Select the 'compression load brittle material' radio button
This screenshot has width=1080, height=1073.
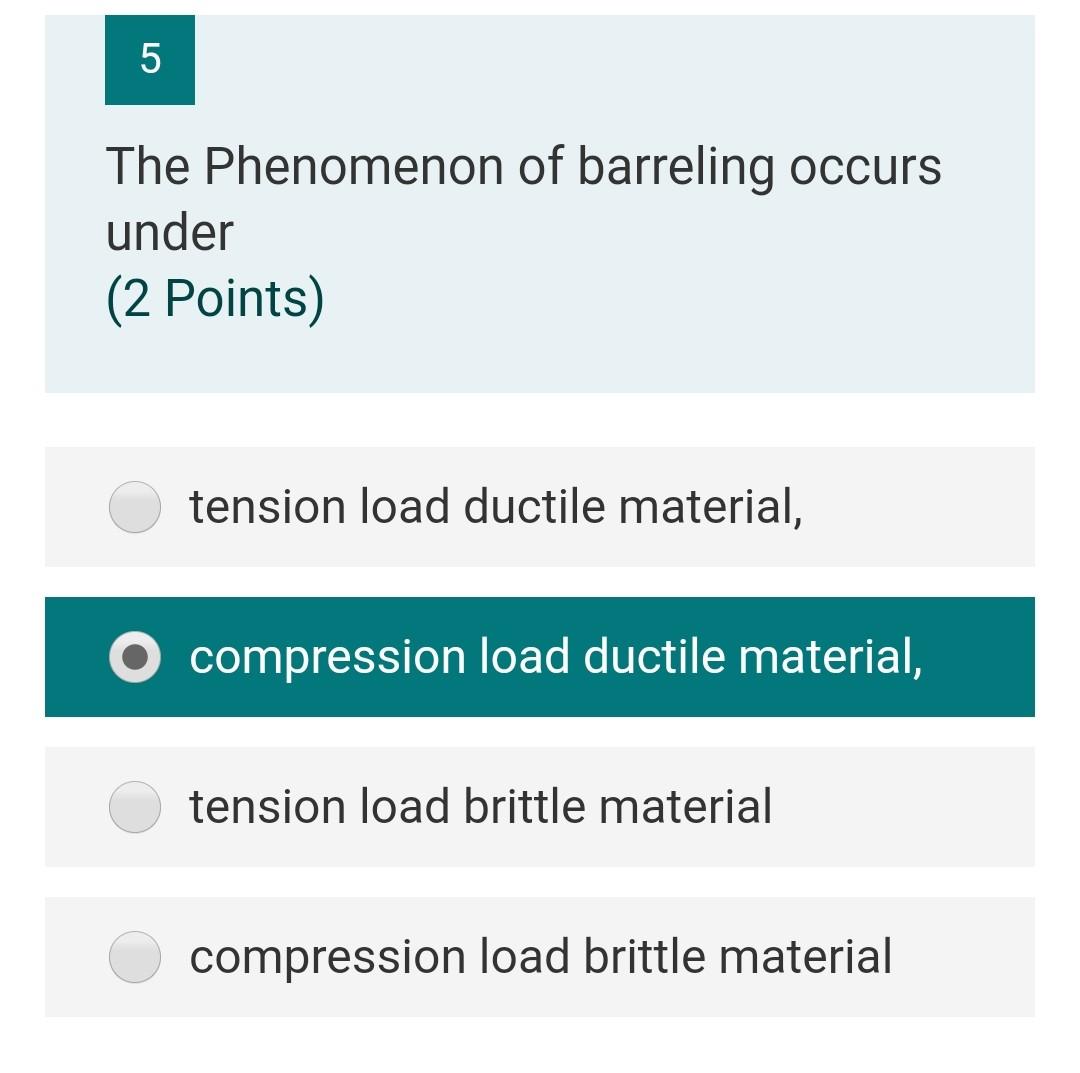point(134,958)
